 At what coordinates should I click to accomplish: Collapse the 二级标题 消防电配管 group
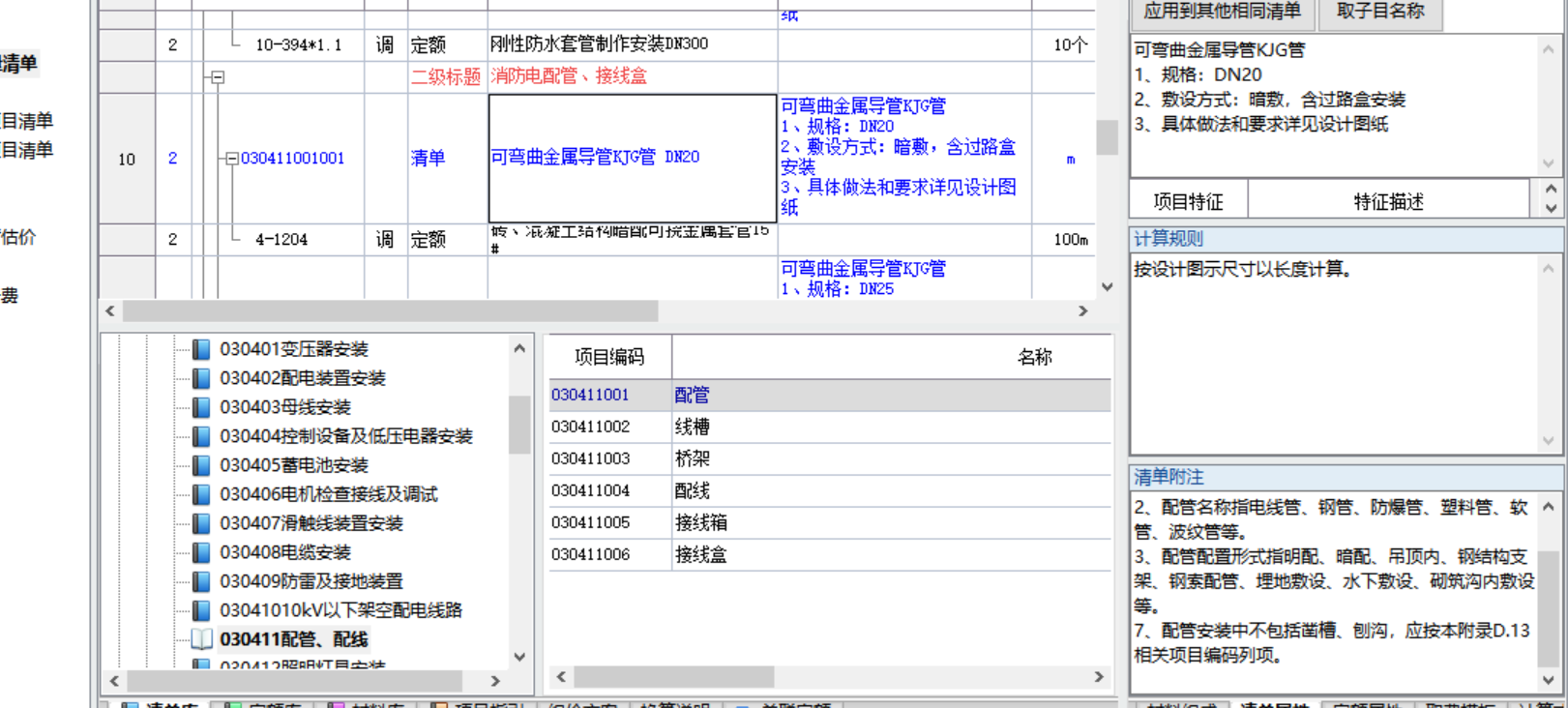click(x=218, y=76)
